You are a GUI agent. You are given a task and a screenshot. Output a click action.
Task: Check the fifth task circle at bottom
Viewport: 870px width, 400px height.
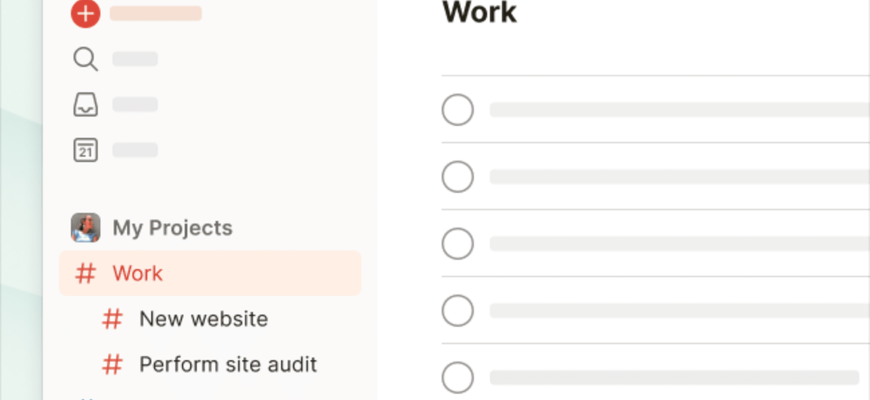coord(458,378)
